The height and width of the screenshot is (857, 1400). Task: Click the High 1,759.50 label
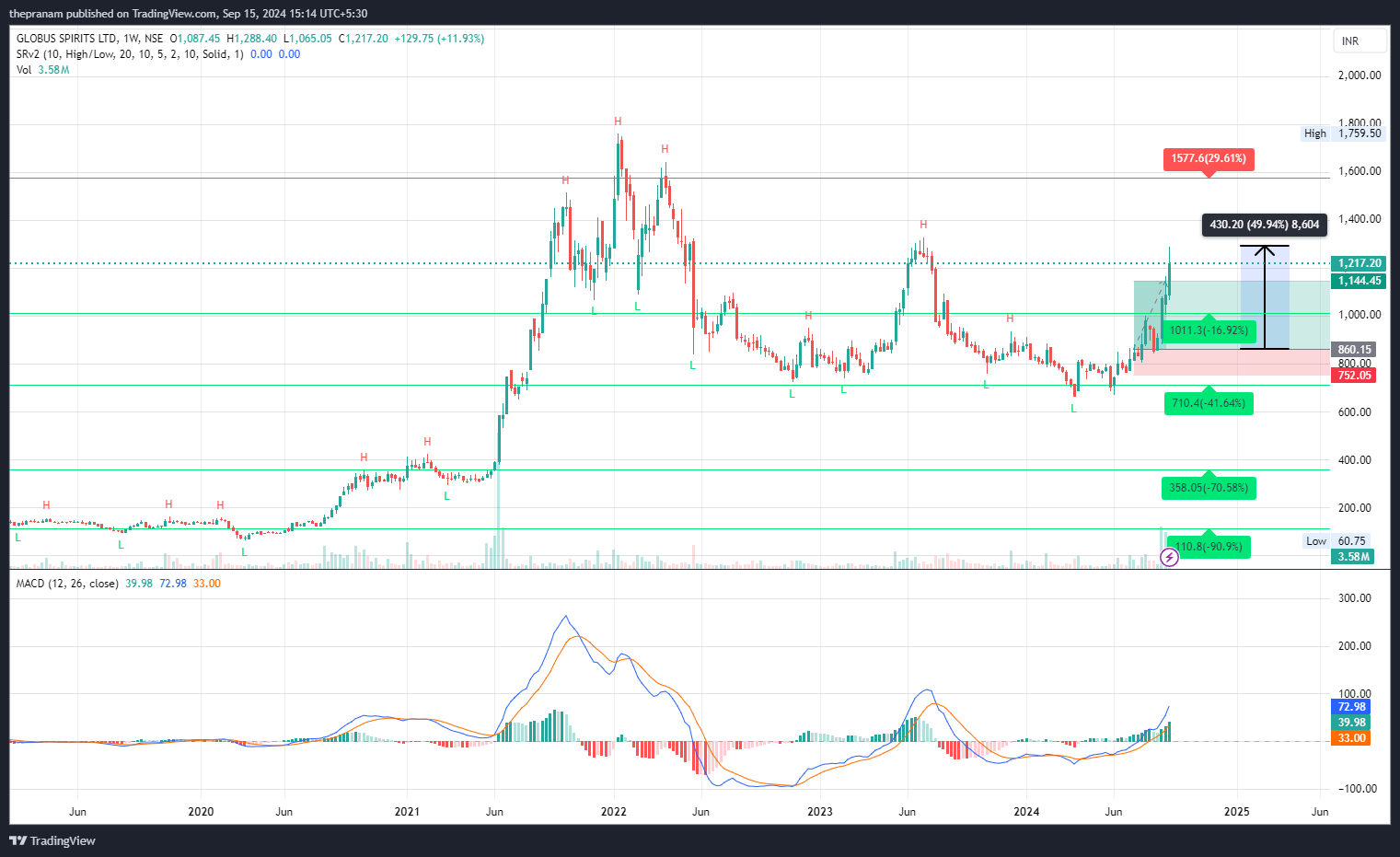coord(1342,133)
